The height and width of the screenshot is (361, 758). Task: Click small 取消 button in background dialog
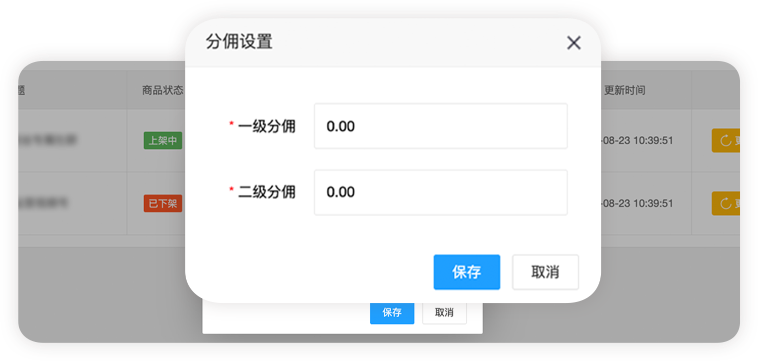(x=444, y=313)
